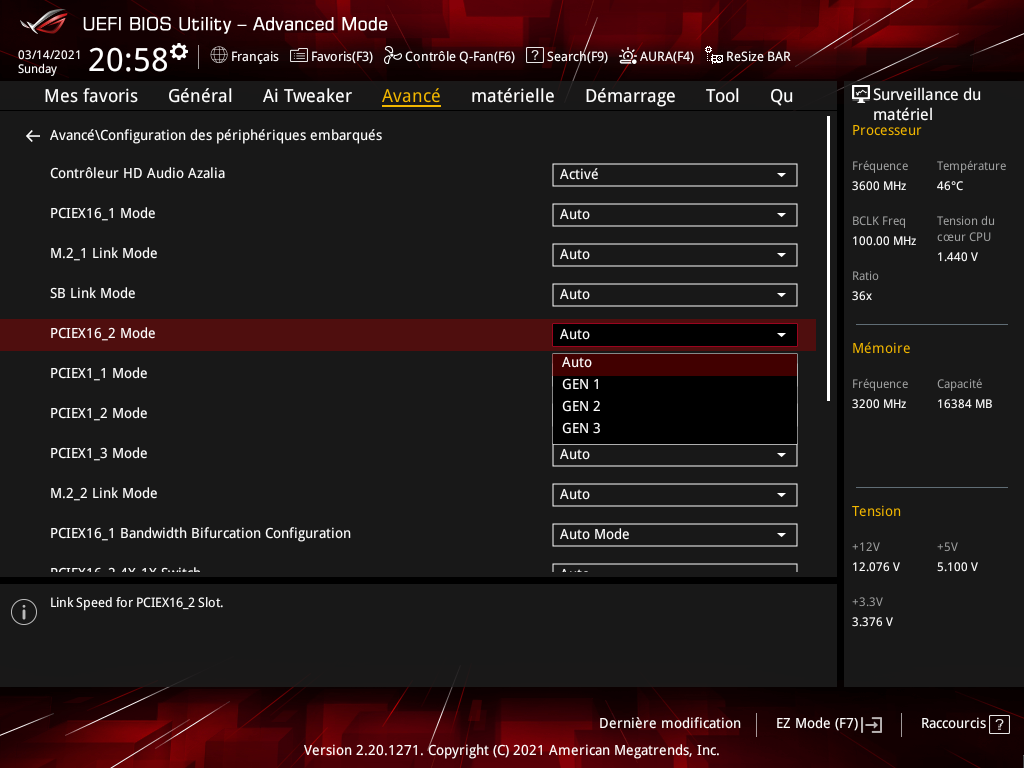Click the 12.076 V reading
The width and height of the screenshot is (1024, 768).
click(x=875, y=567)
